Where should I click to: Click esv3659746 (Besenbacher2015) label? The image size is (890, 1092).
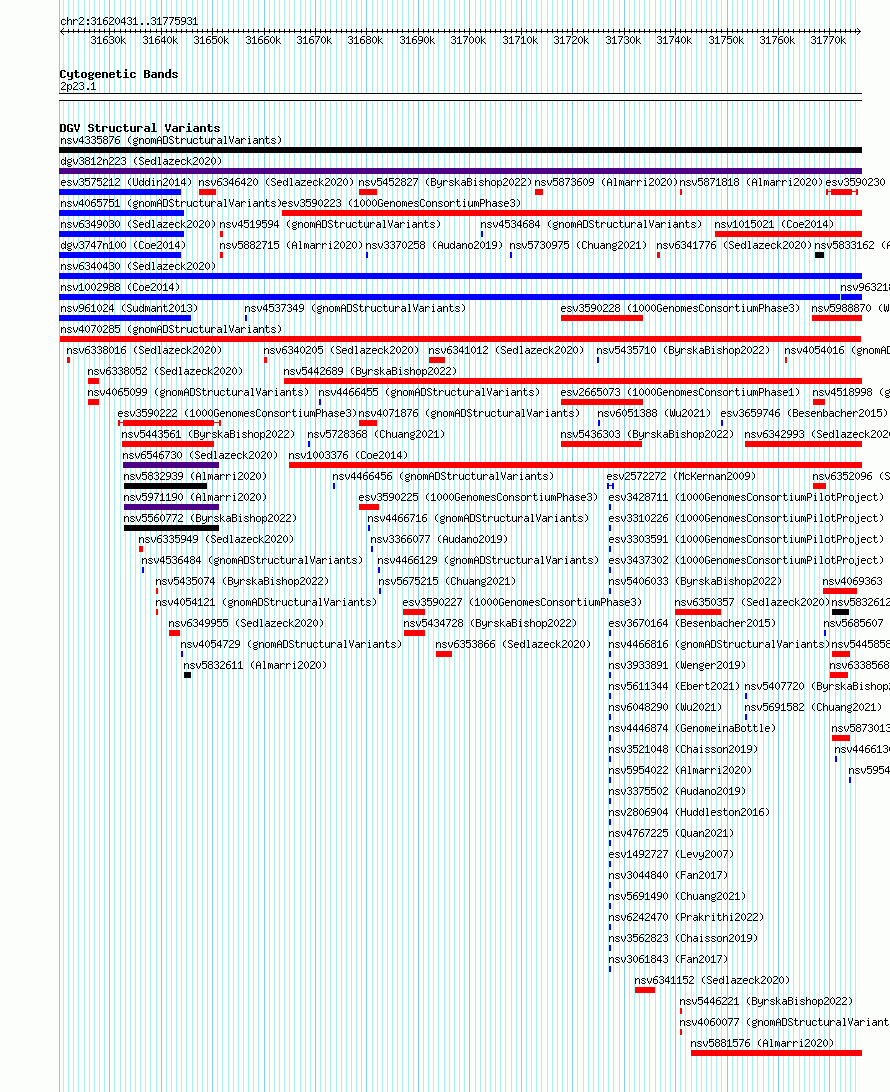click(x=804, y=413)
